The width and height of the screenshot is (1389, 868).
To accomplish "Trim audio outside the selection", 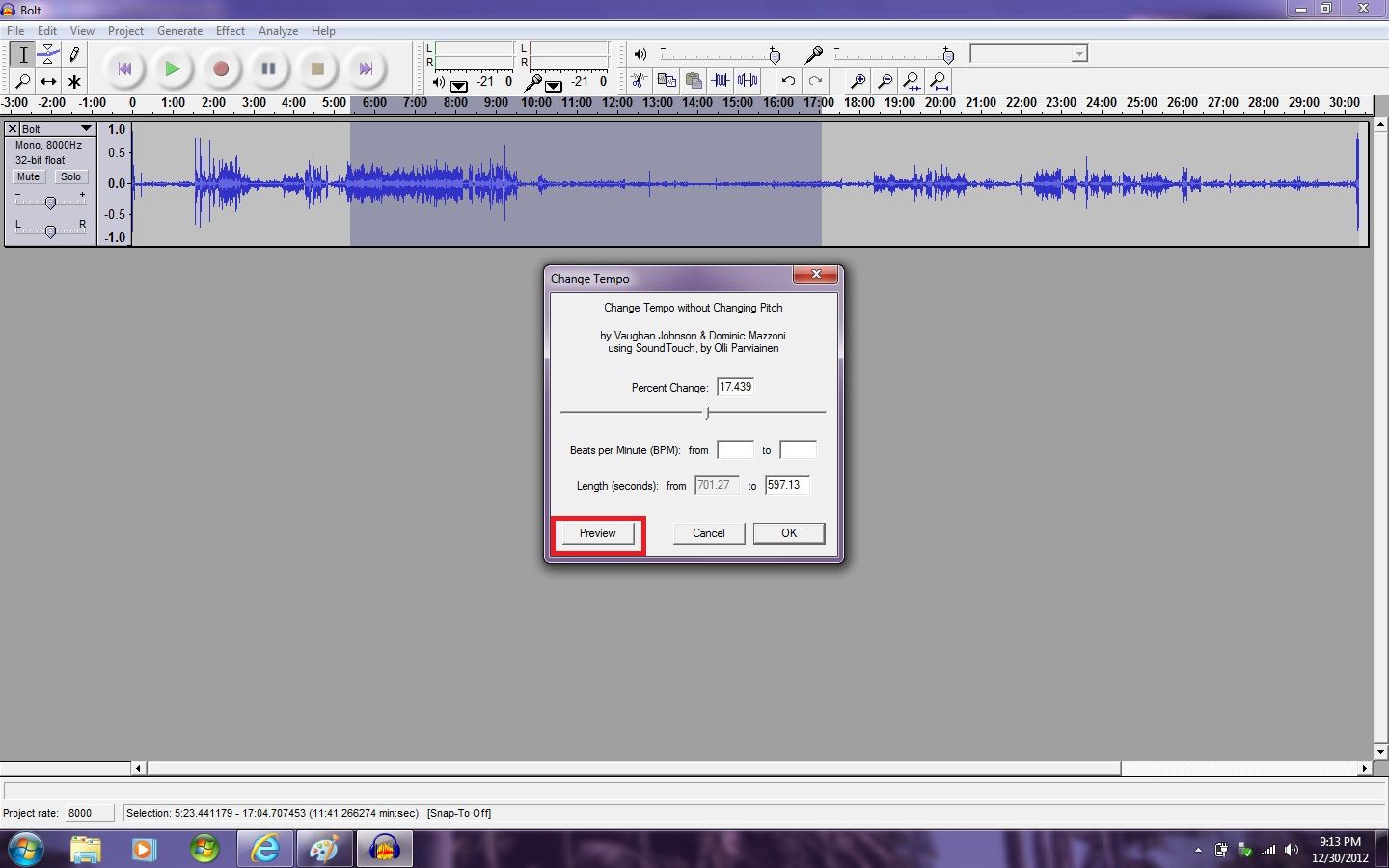I will tap(719, 81).
